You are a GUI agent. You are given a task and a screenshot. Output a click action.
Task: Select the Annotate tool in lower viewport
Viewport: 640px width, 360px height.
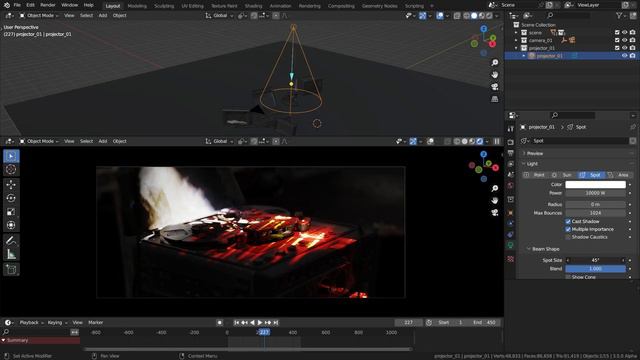pos(11,240)
